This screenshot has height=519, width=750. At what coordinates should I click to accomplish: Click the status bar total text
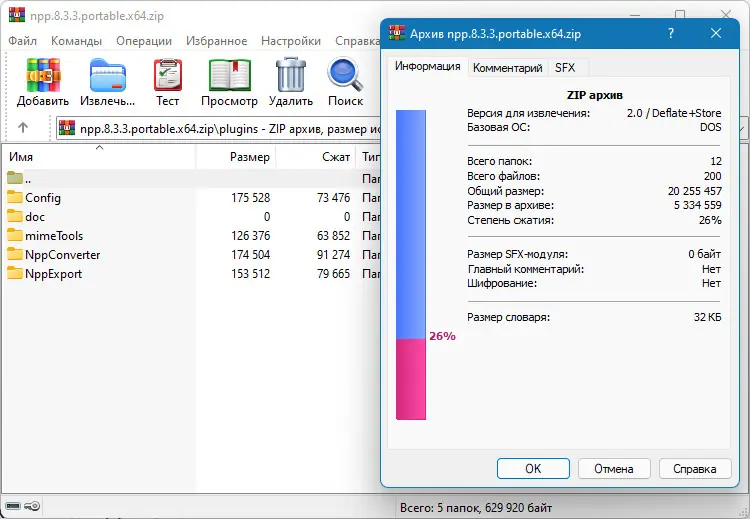tap(476, 508)
